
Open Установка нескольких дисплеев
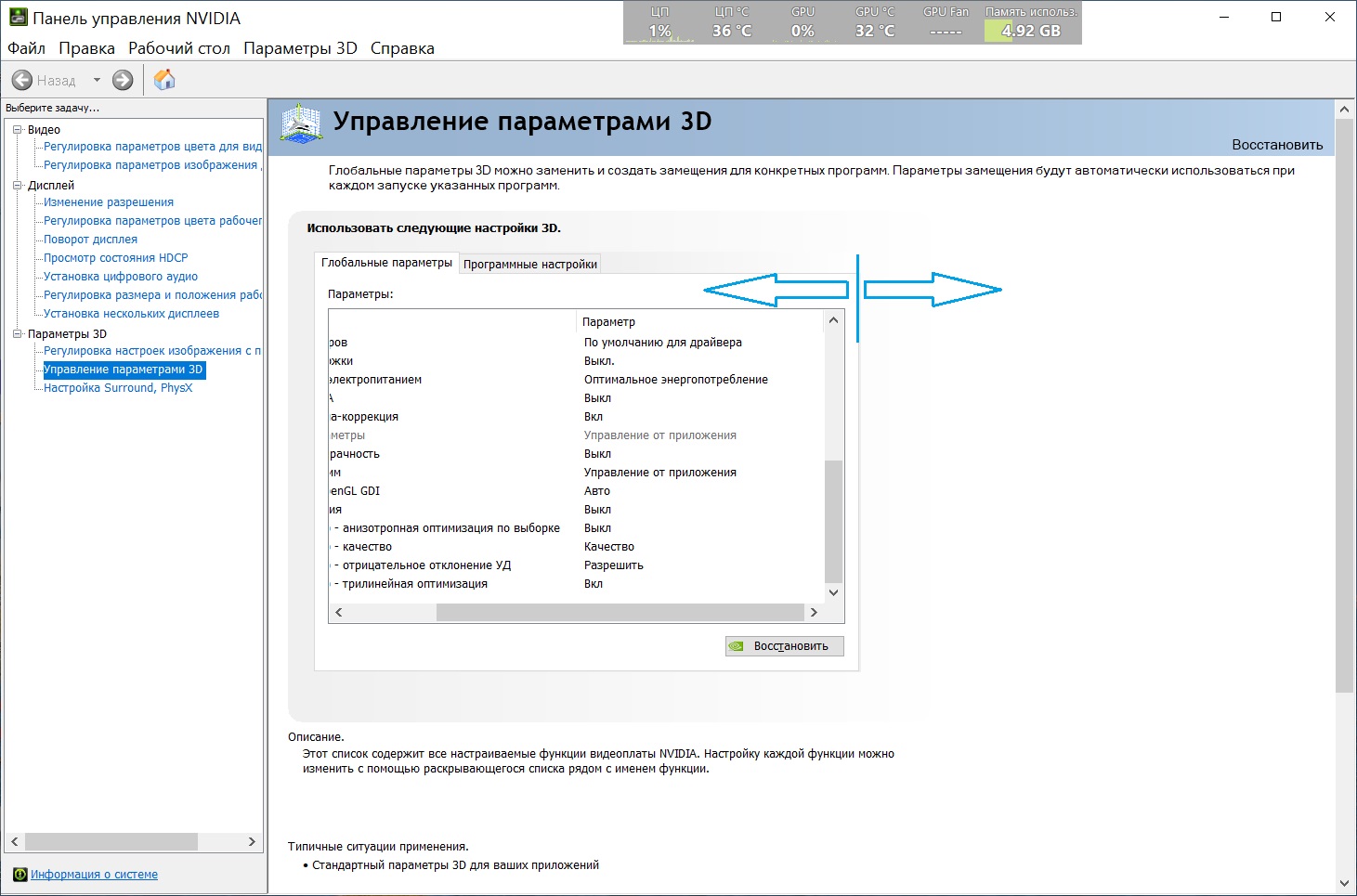[x=131, y=314]
